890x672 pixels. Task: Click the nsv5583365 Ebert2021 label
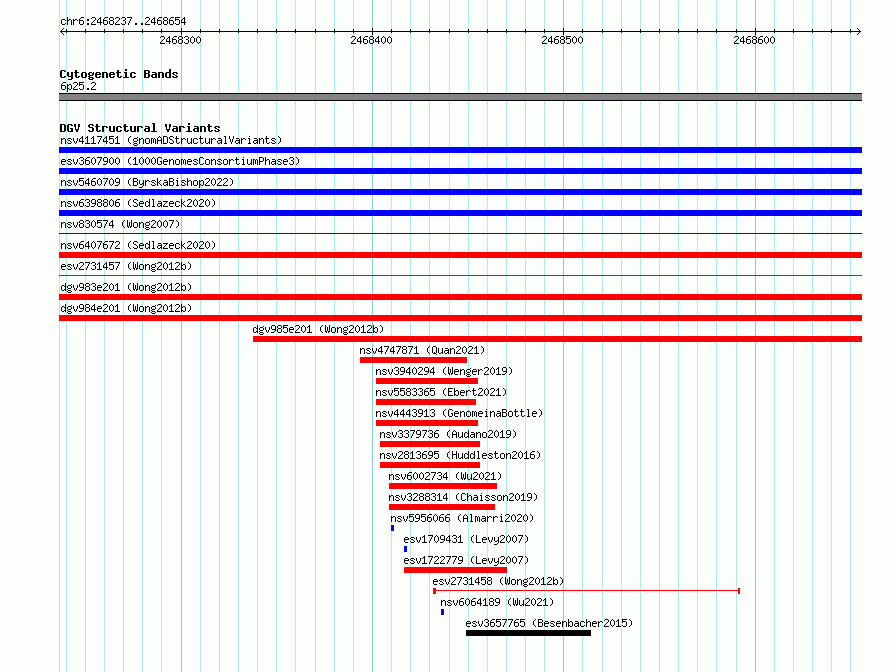click(441, 392)
